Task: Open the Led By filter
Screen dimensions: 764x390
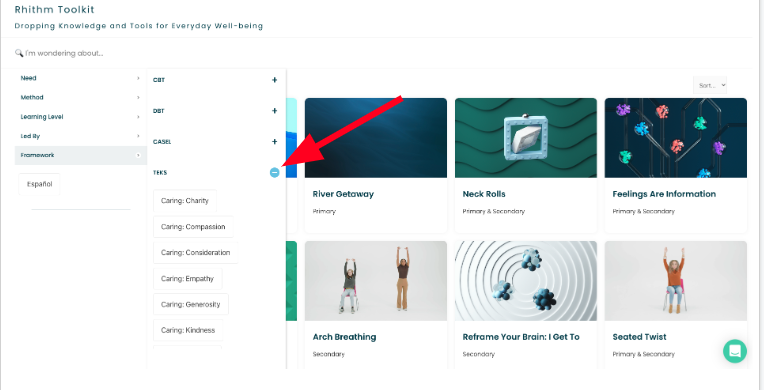Action: point(80,136)
